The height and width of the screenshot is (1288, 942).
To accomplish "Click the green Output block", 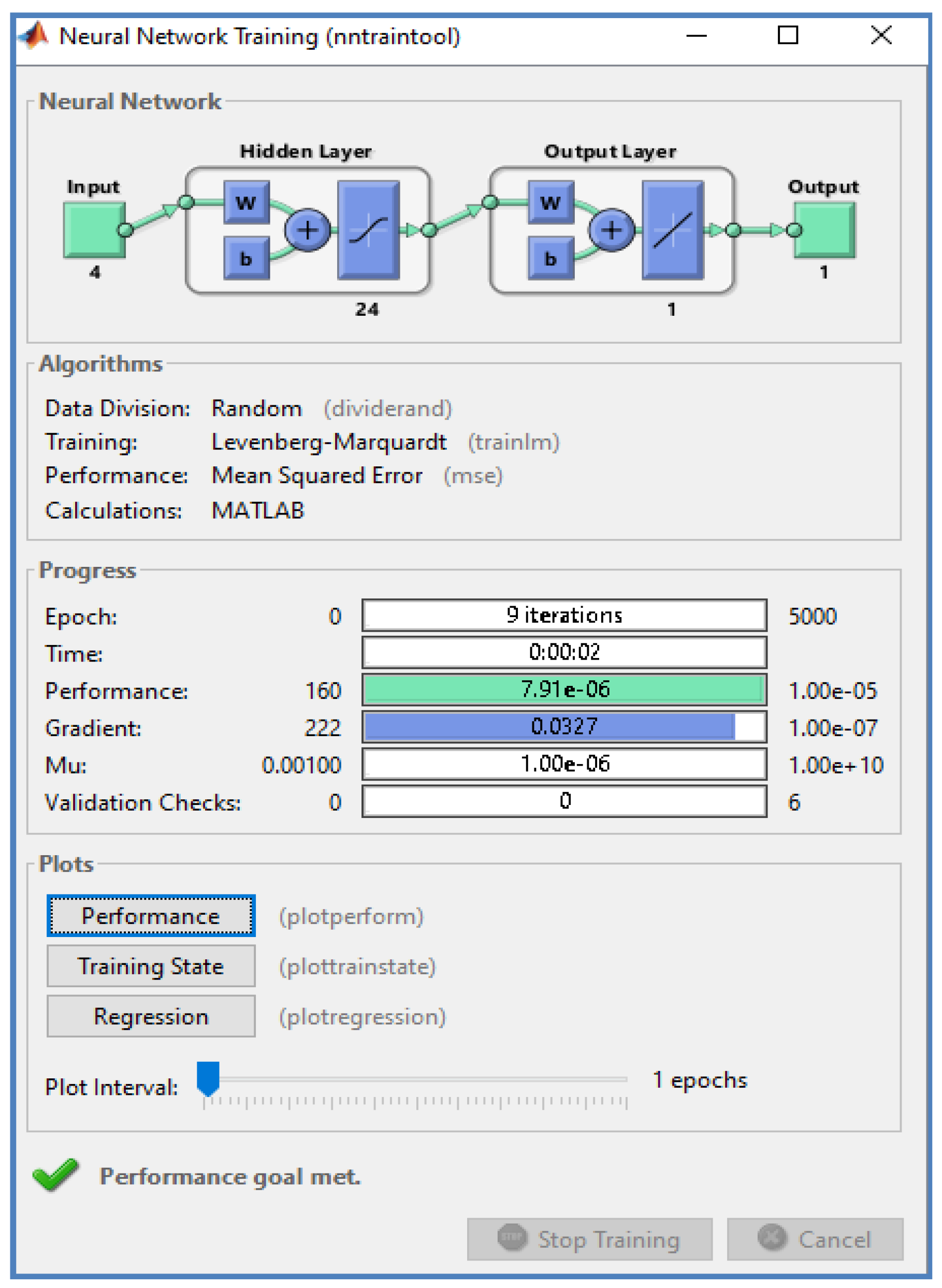I will (x=824, y=230).
